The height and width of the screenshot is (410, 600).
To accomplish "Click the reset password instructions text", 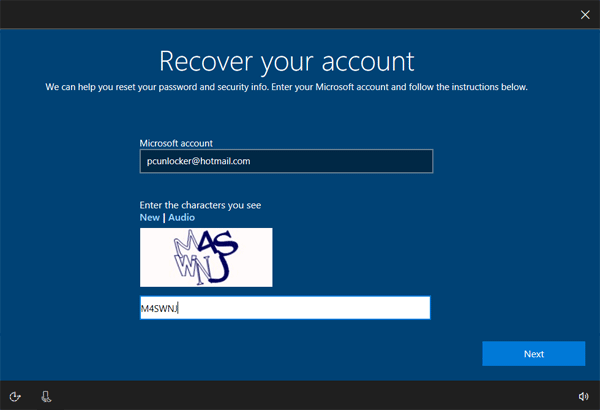I will (286, 87).
